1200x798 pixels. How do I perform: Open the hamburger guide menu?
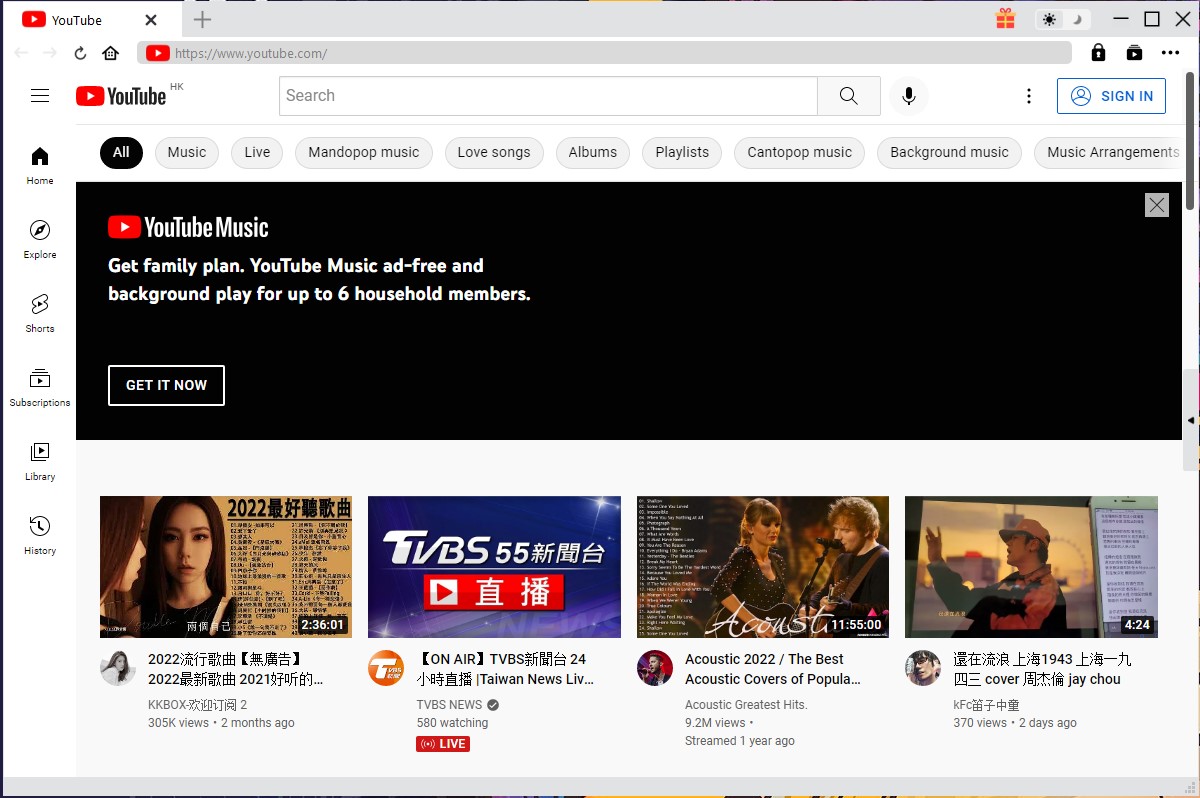[40, 96]
